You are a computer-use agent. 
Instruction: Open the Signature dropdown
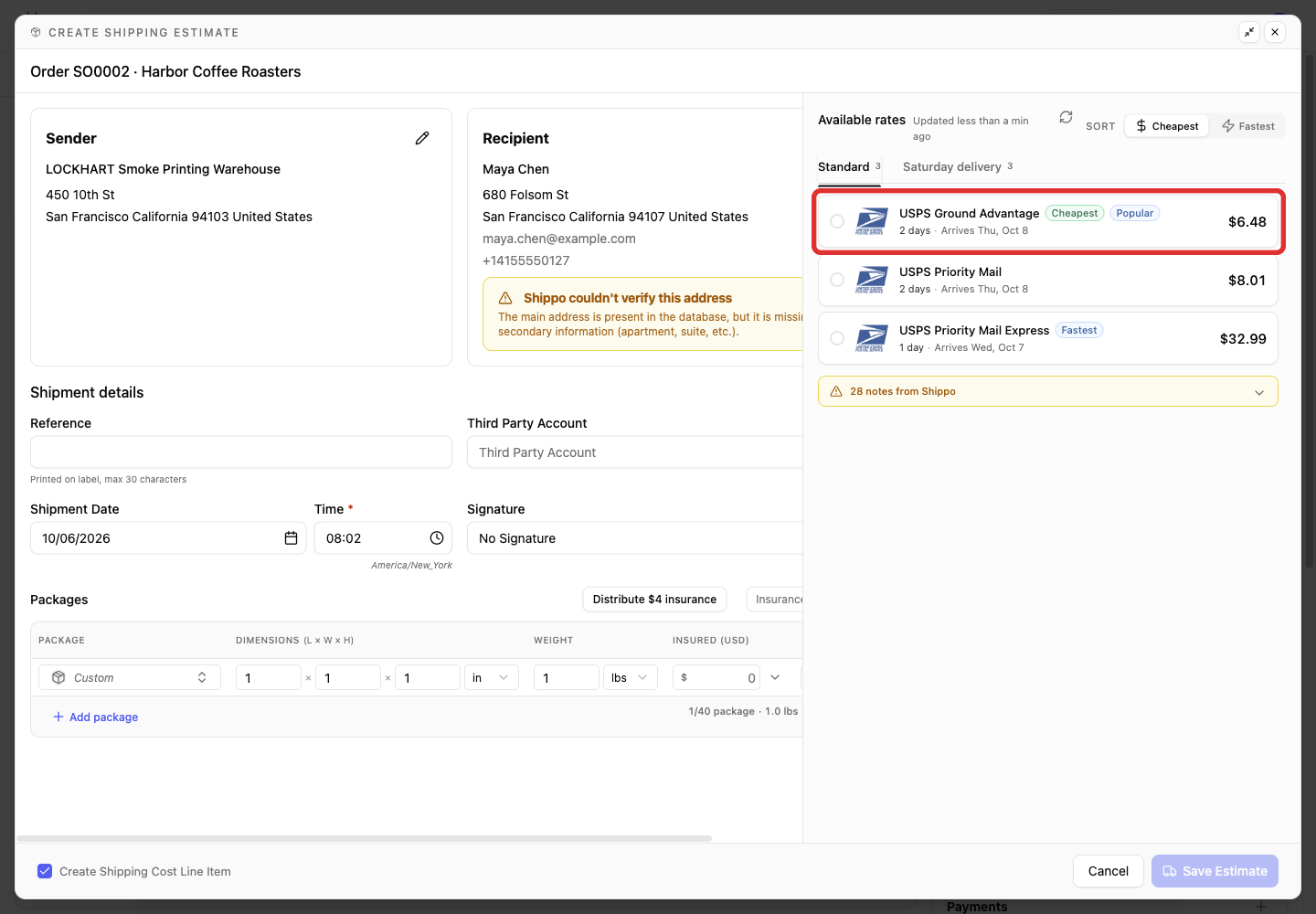635,538
